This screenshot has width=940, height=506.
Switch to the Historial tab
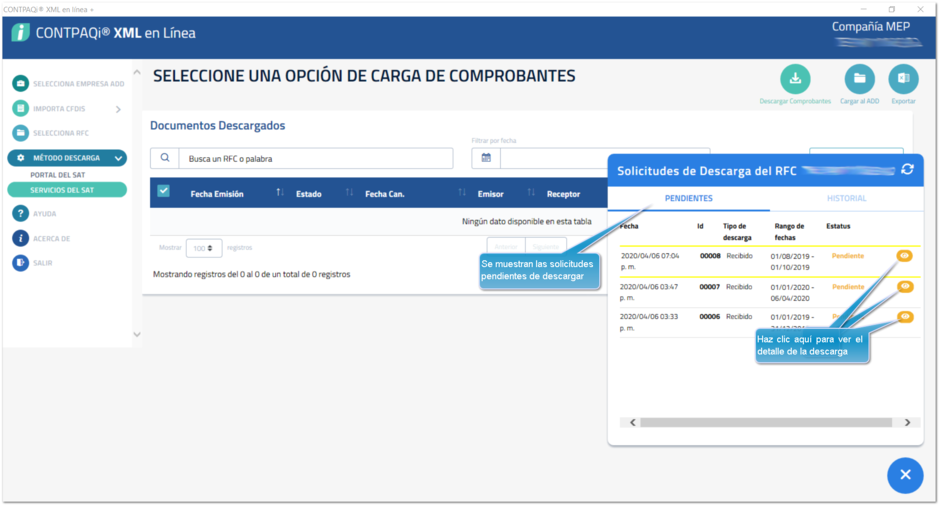pyautogui.click(x=846, y=198)
